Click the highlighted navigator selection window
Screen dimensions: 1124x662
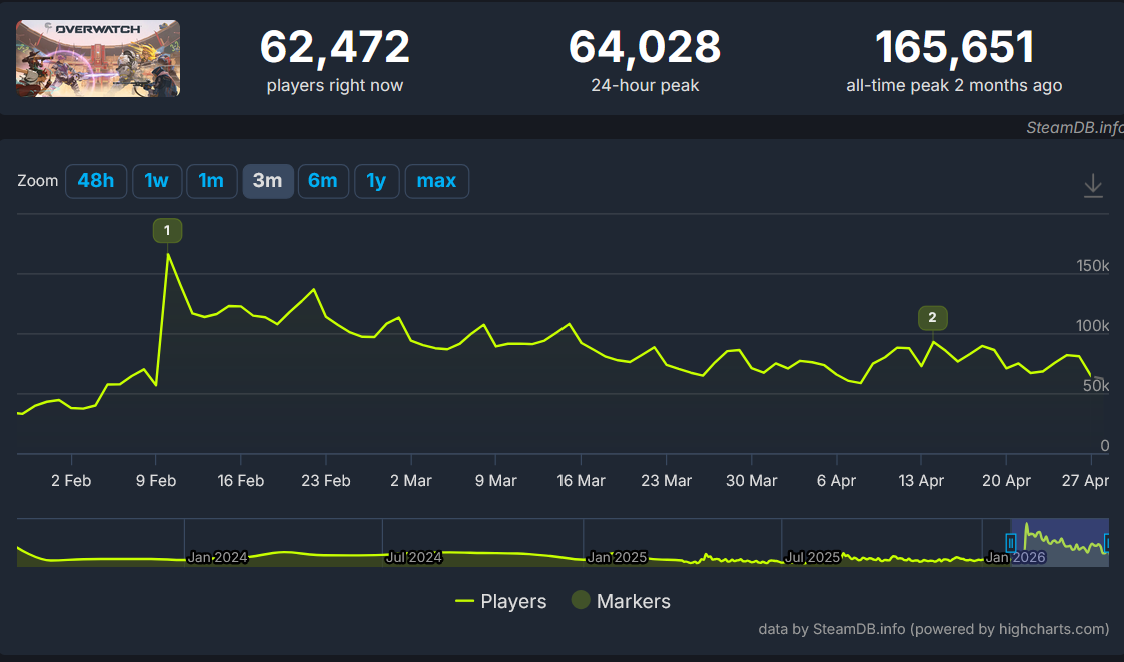(x=1059, y=542)
